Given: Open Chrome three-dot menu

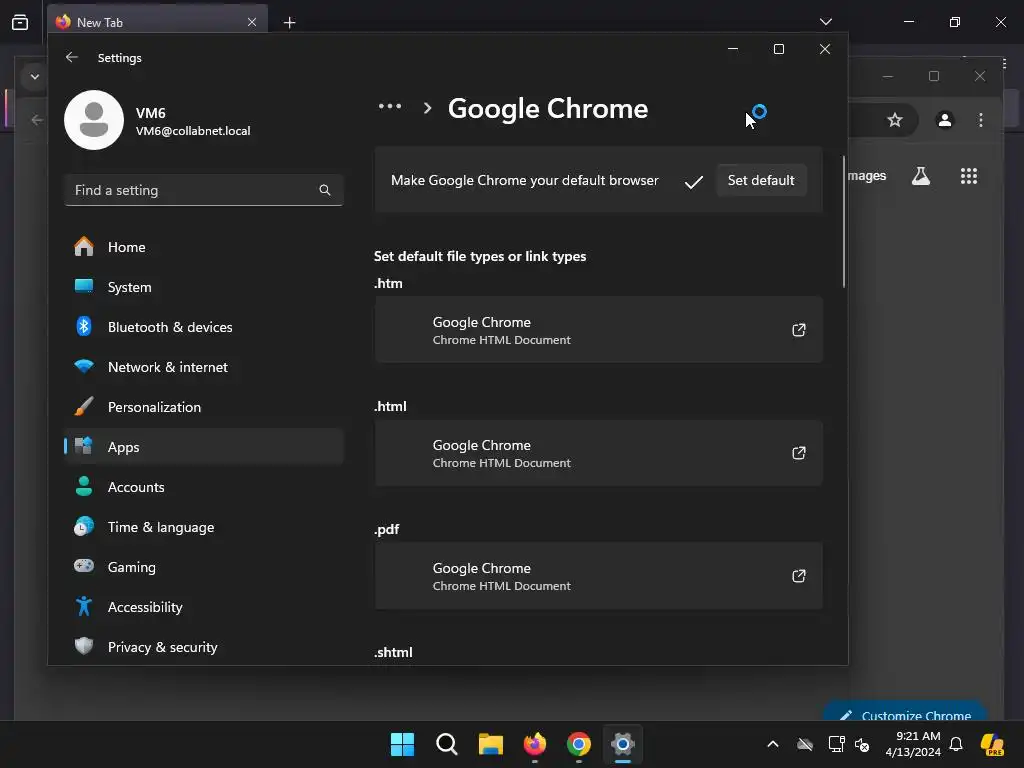Looking at the screenshot, I should pos(980,120).
